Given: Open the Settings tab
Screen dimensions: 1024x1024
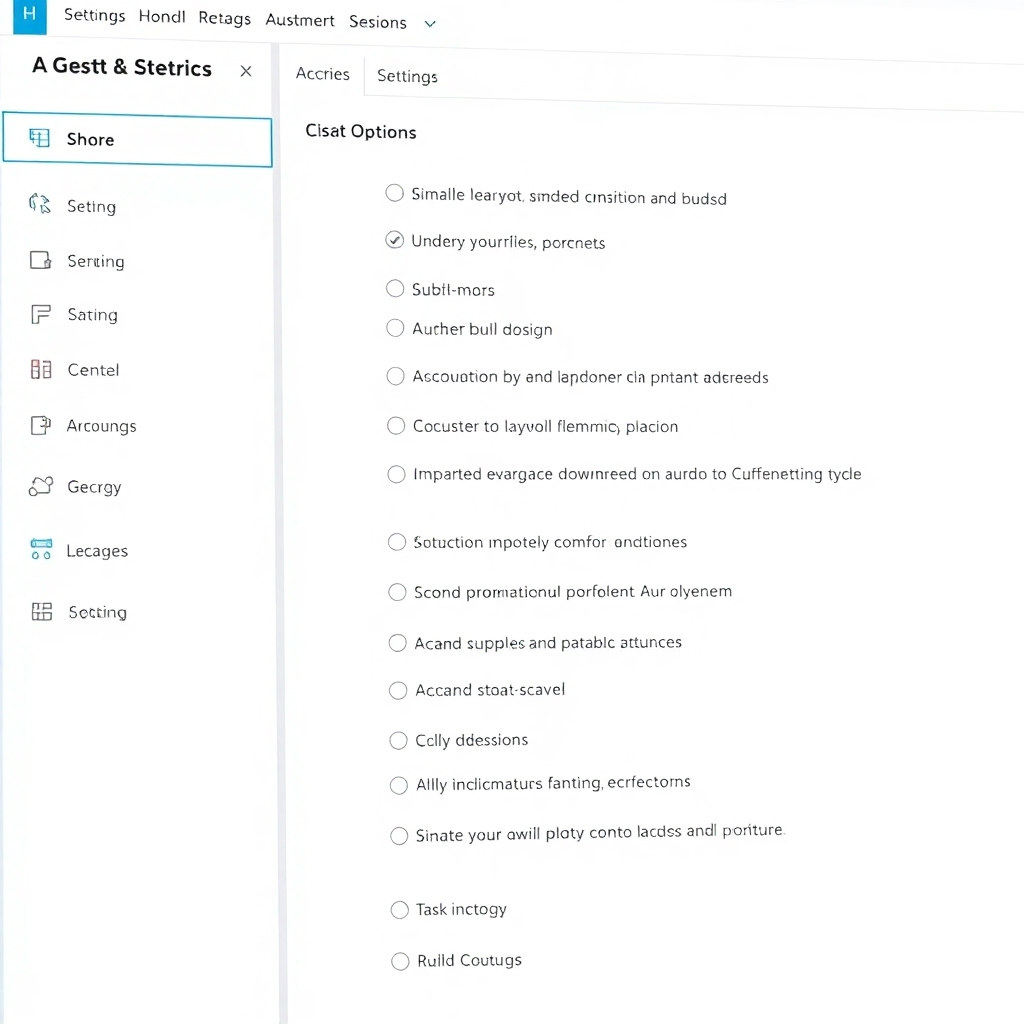Looking at the screenshot, I should [x=406, y=75].
